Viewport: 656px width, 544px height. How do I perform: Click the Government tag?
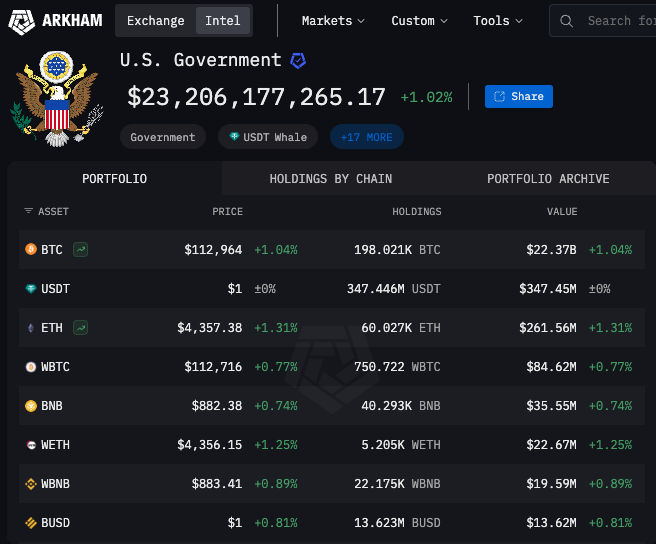[x=163, y=137]
